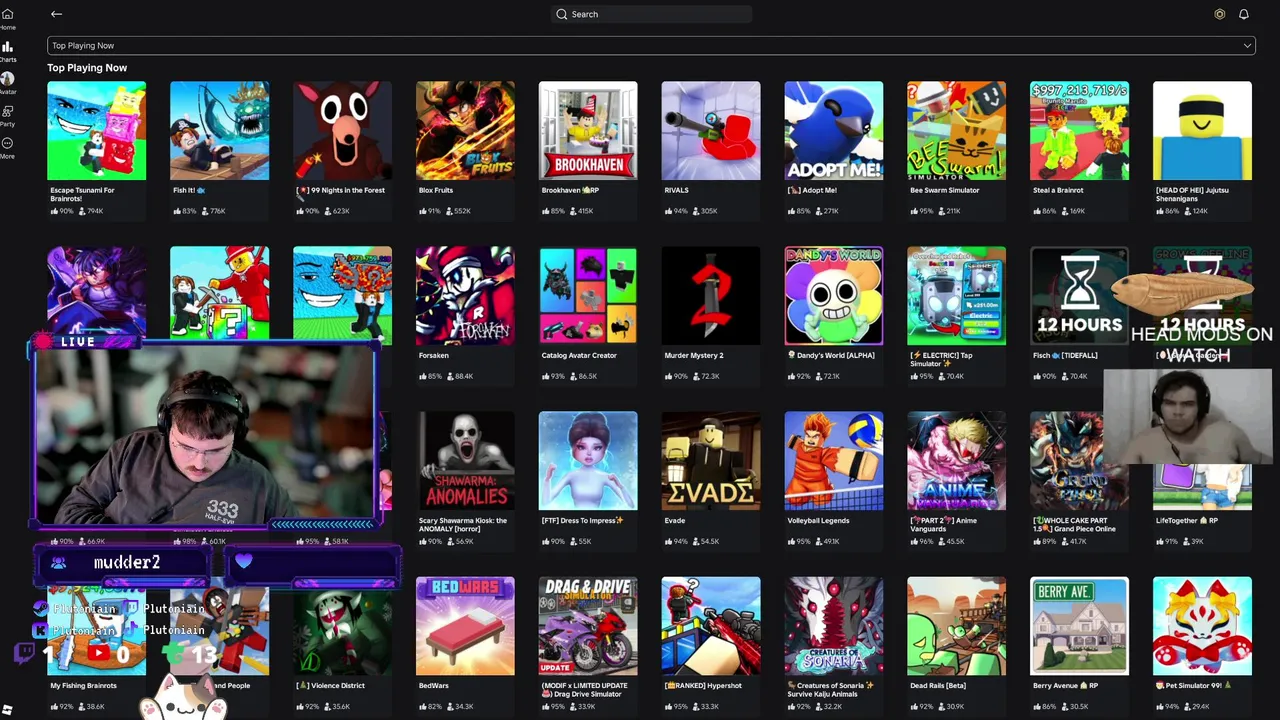Click the Grand Piece Online title
Screen dimensions: 1280x720
point(1075,524)
